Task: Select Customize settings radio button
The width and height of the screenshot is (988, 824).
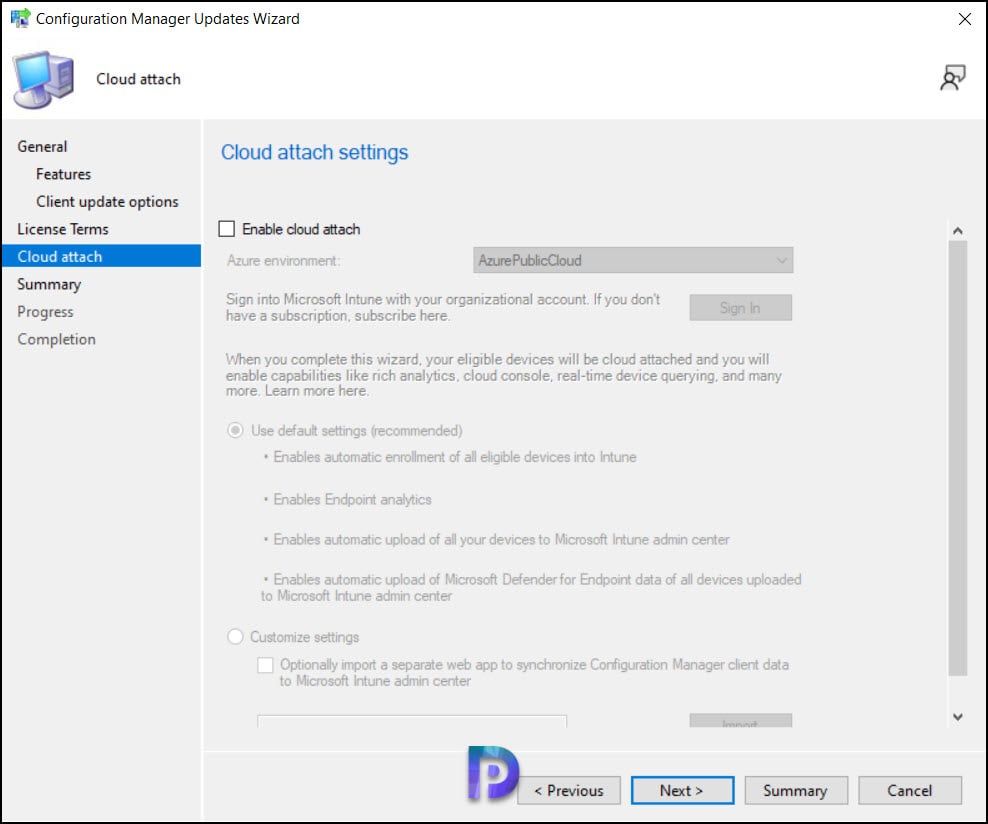Action: click(235, 636)
